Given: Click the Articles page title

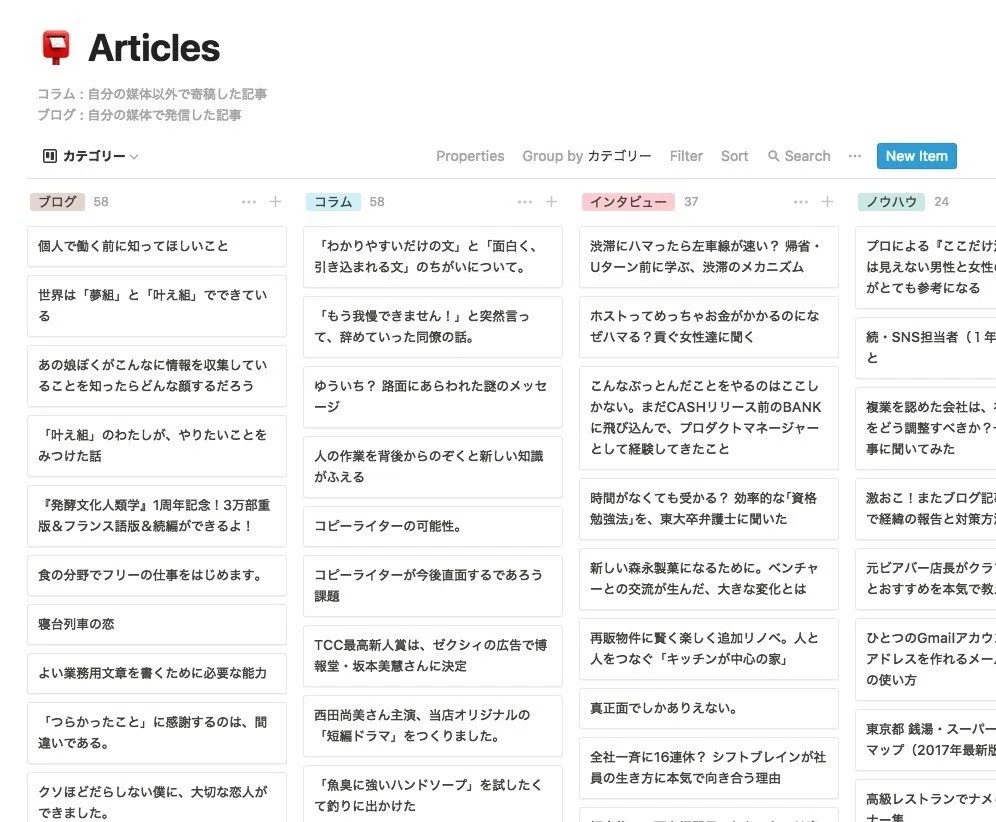Looking at the screenshot, I should pyautogui.click(x=154, y=48).
